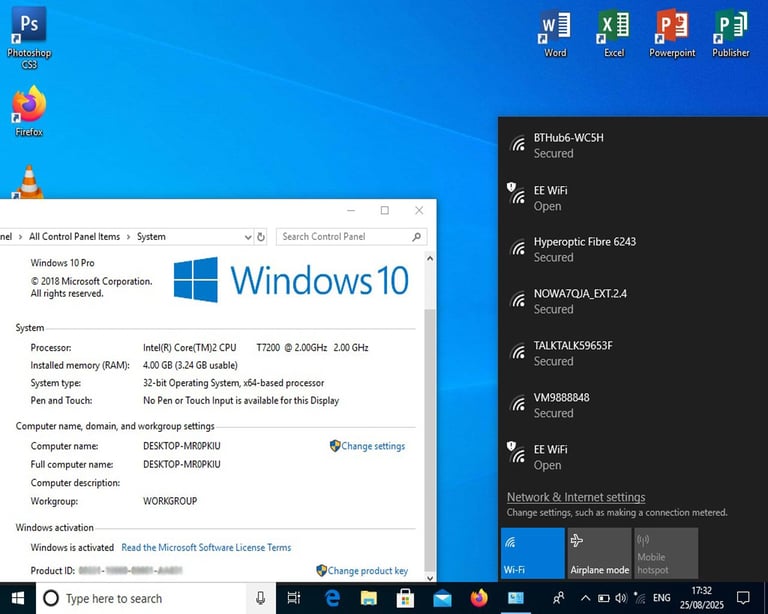Click scroll down arrow in System window
Screen dimensions: 768x614
tap(430, 577)
